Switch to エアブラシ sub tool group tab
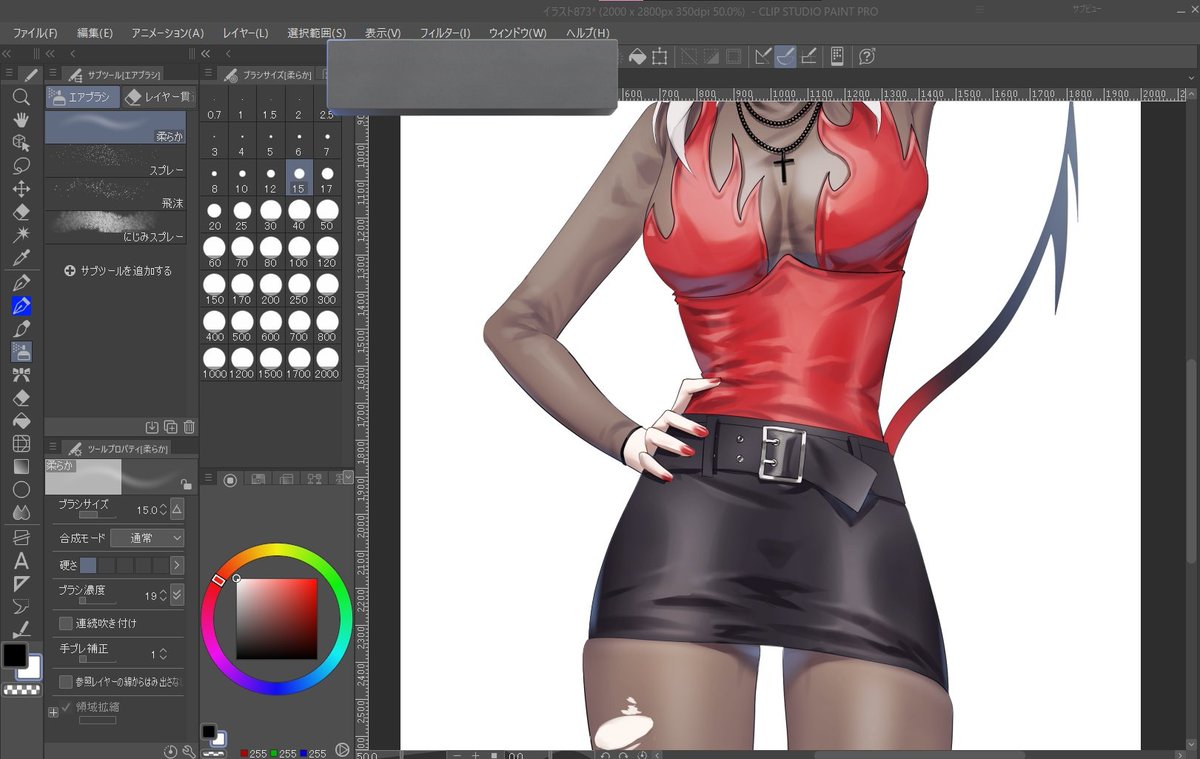Viewport: 1200px width, 759px height. pyautogui.click(x=83, y=97)
